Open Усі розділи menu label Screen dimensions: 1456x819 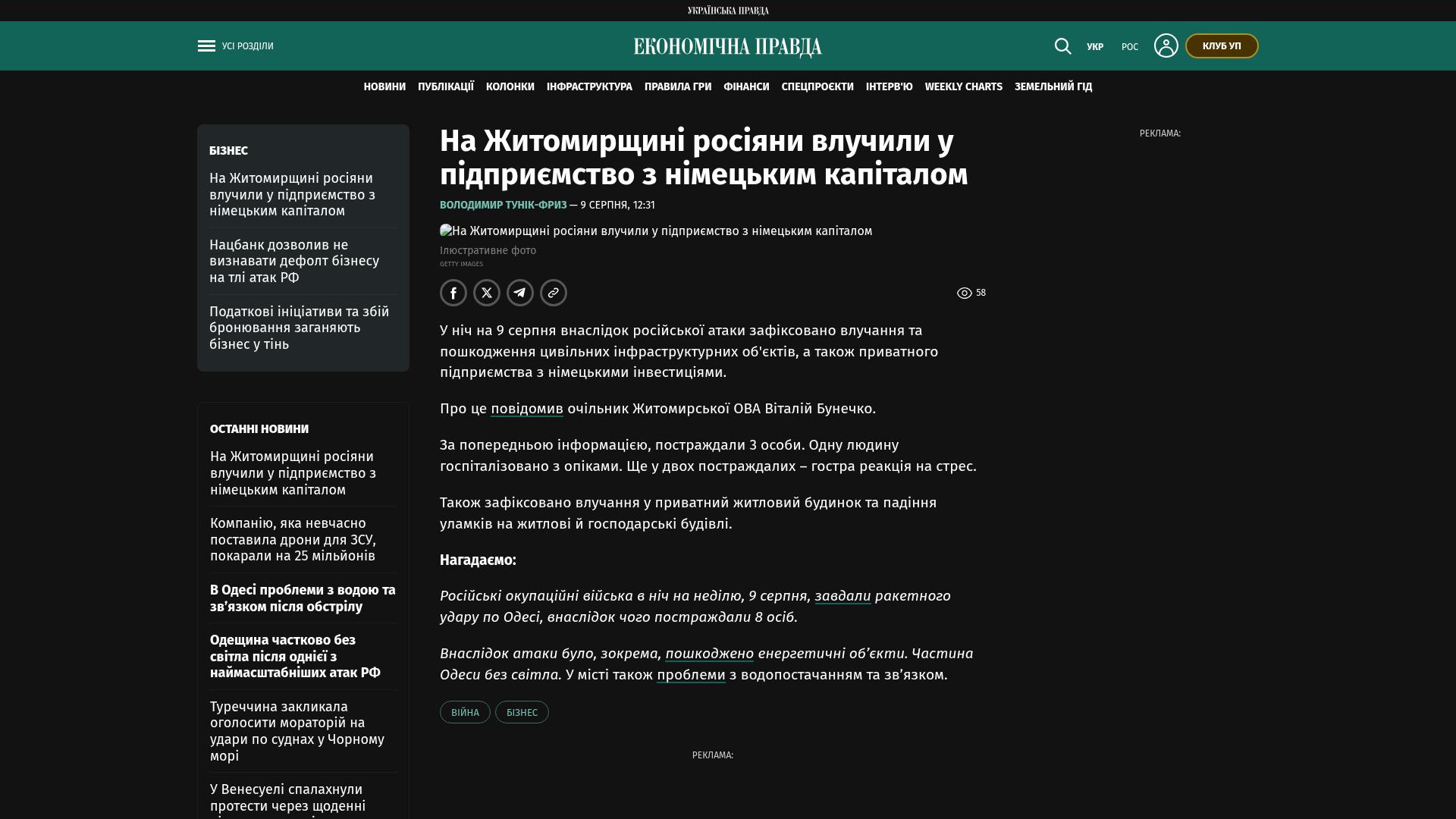point(248,46)
